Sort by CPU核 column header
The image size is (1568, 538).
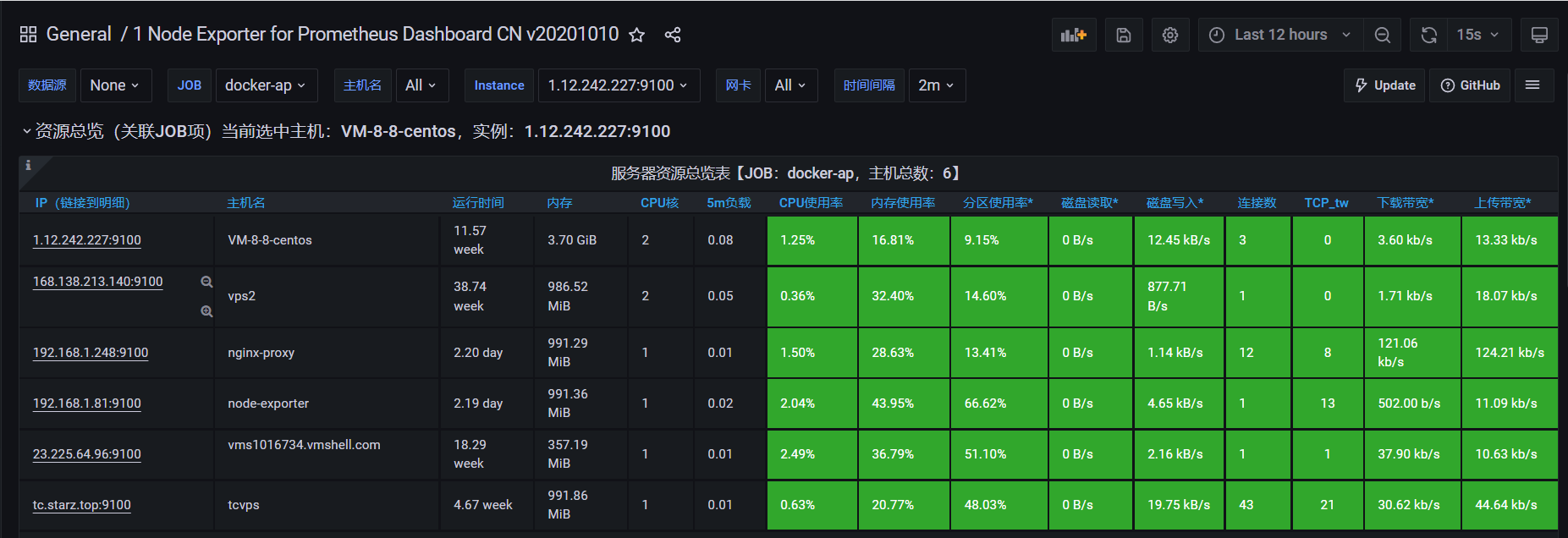[659, 203]
